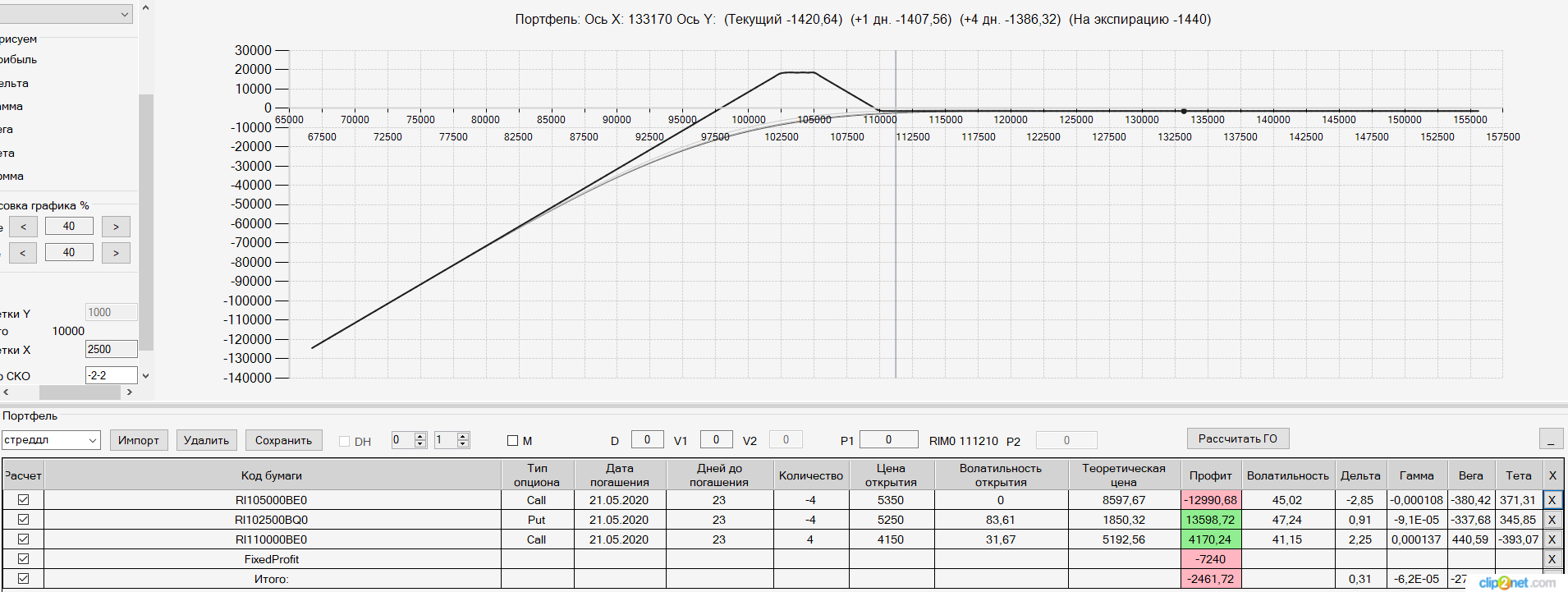Click the underscore button beside Рассчитать ГО
Viewport: 1568px width, 592px height.
coord(1551,439)
